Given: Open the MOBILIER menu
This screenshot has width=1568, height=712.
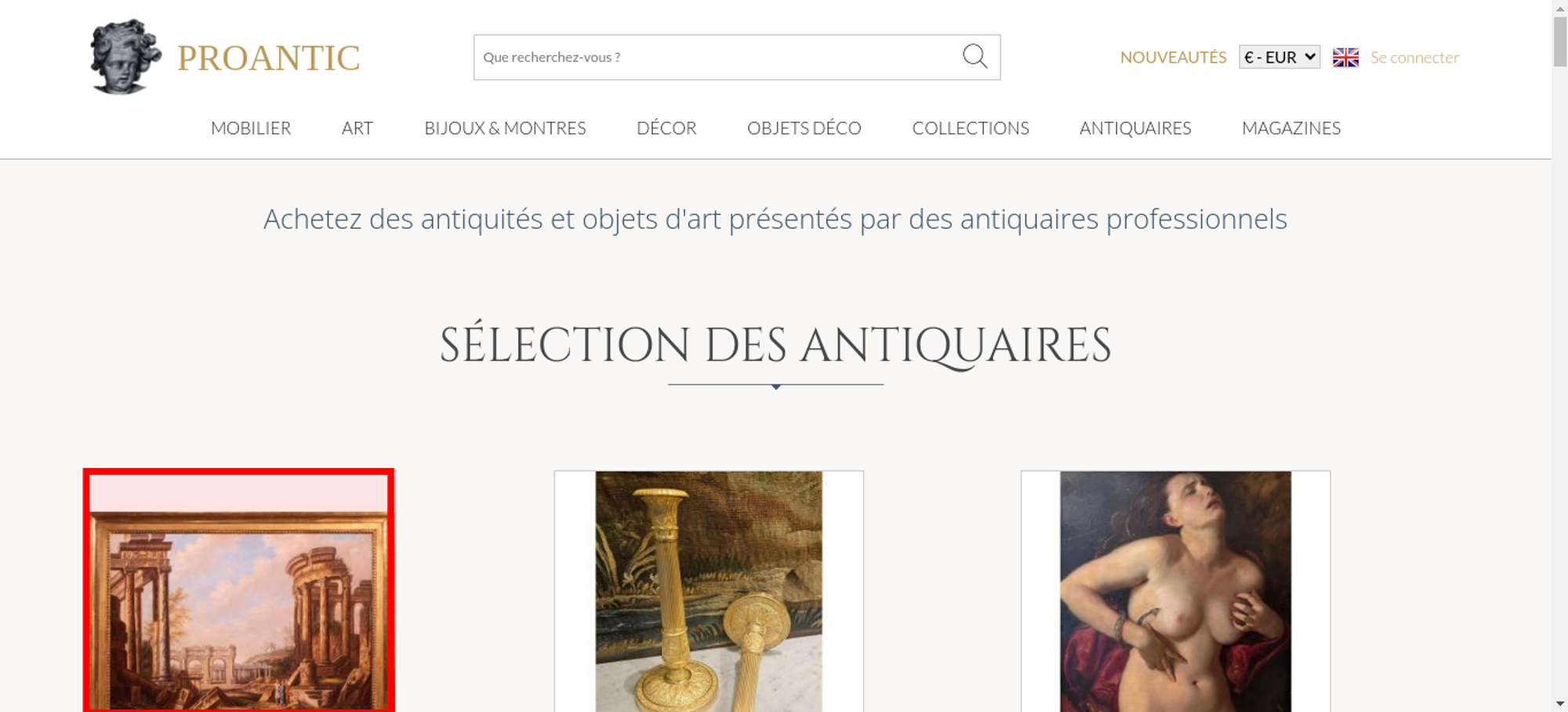Looking at the screenshot, I should [x=251, y=128].
